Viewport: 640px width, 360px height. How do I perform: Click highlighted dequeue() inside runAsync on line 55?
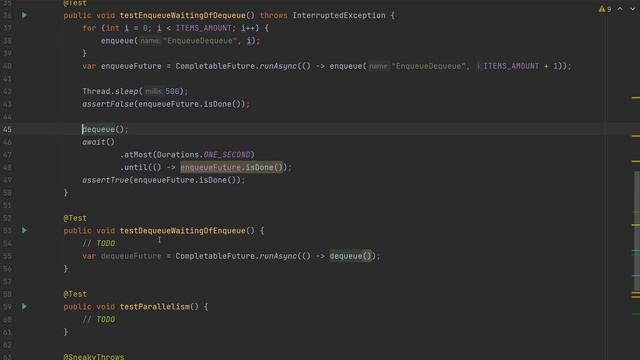point(351,256)
